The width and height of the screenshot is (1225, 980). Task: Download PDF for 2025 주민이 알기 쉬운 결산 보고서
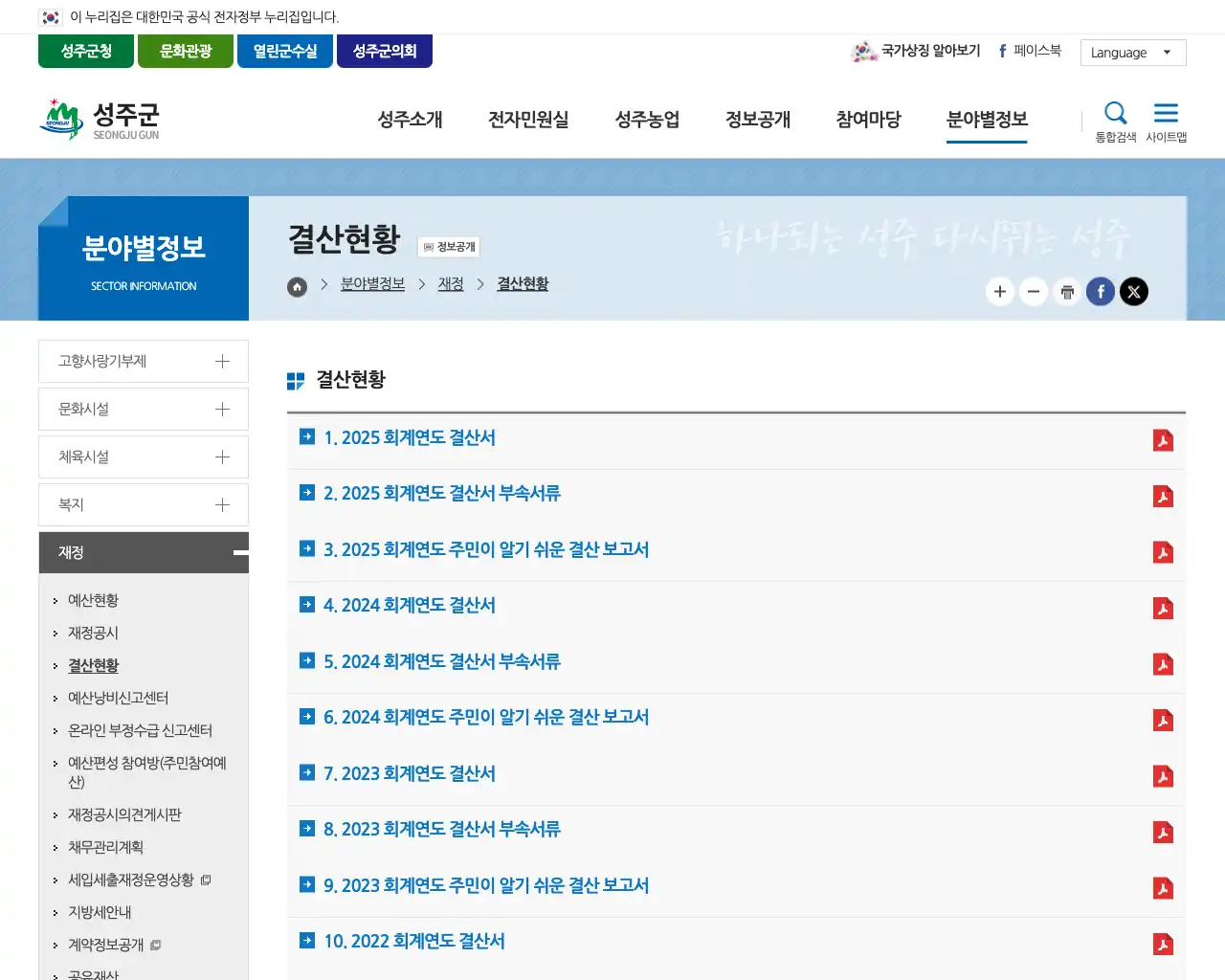(x=1163, y=552)
